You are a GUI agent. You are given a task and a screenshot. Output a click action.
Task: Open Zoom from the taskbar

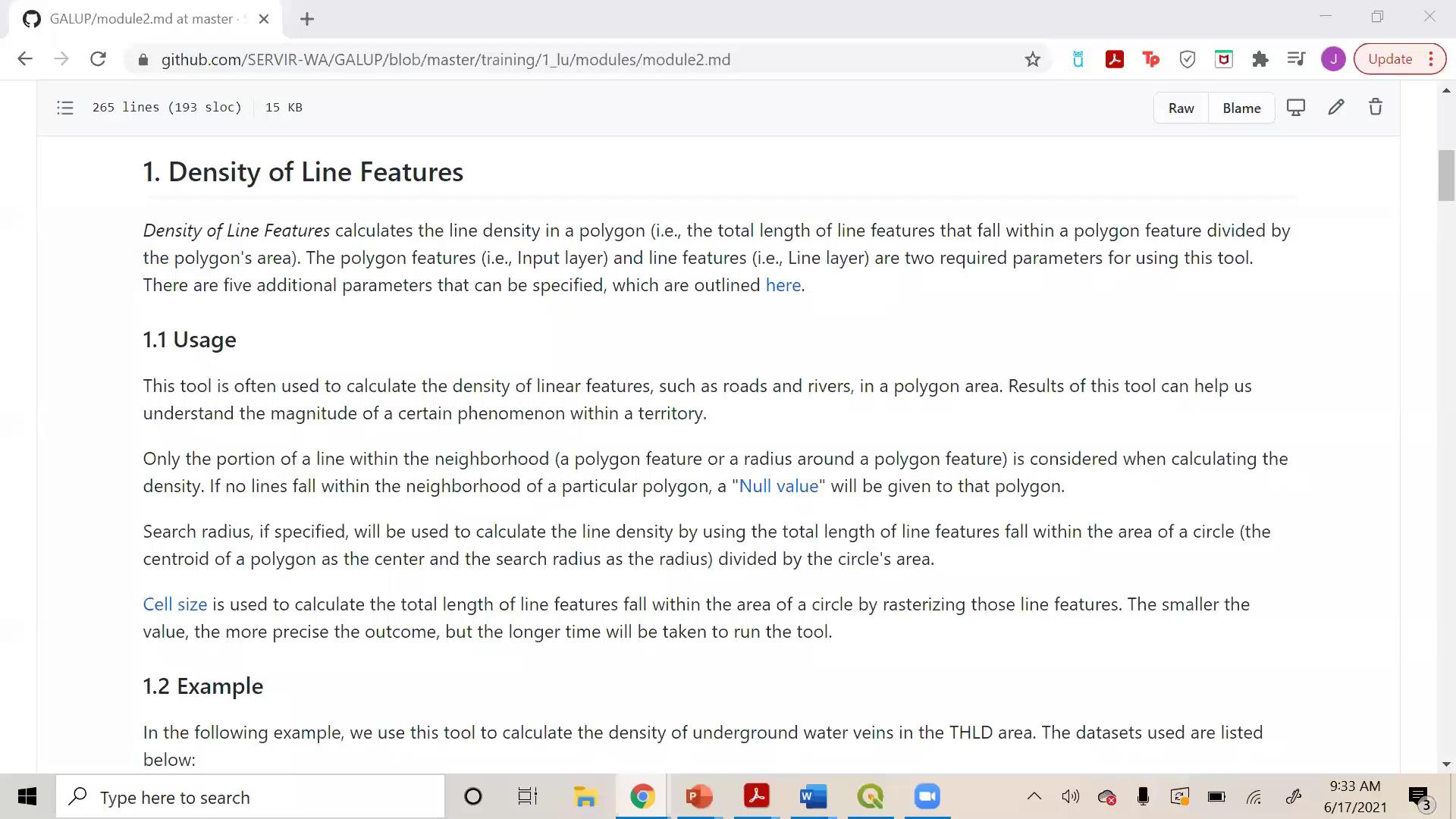927,797
